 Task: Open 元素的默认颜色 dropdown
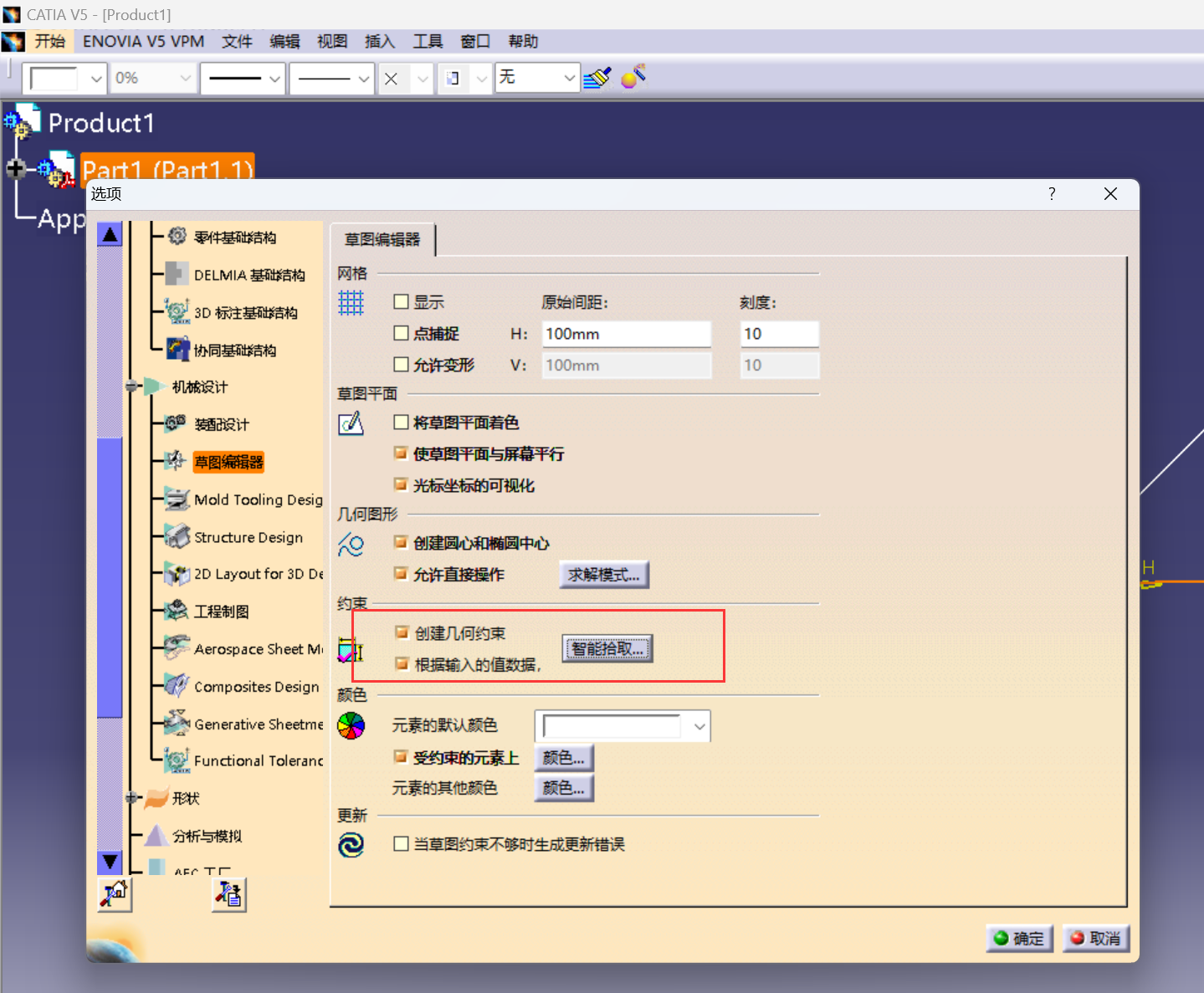[699, 726]
